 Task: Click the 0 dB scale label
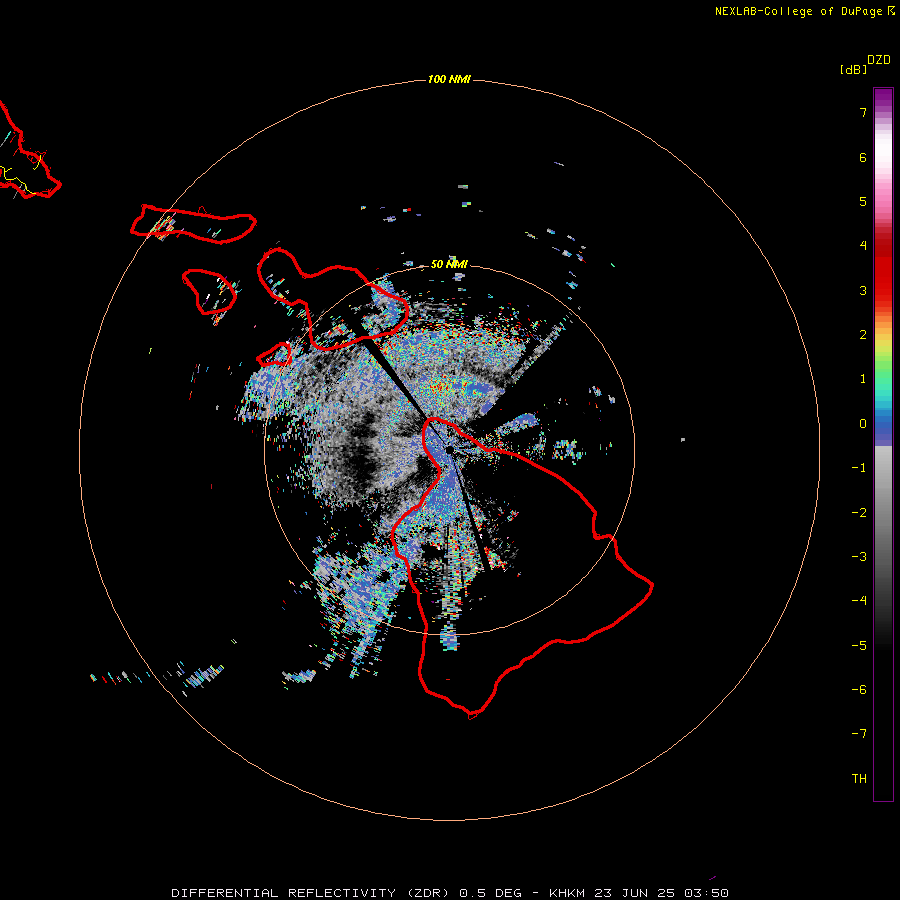pos(863,424)
